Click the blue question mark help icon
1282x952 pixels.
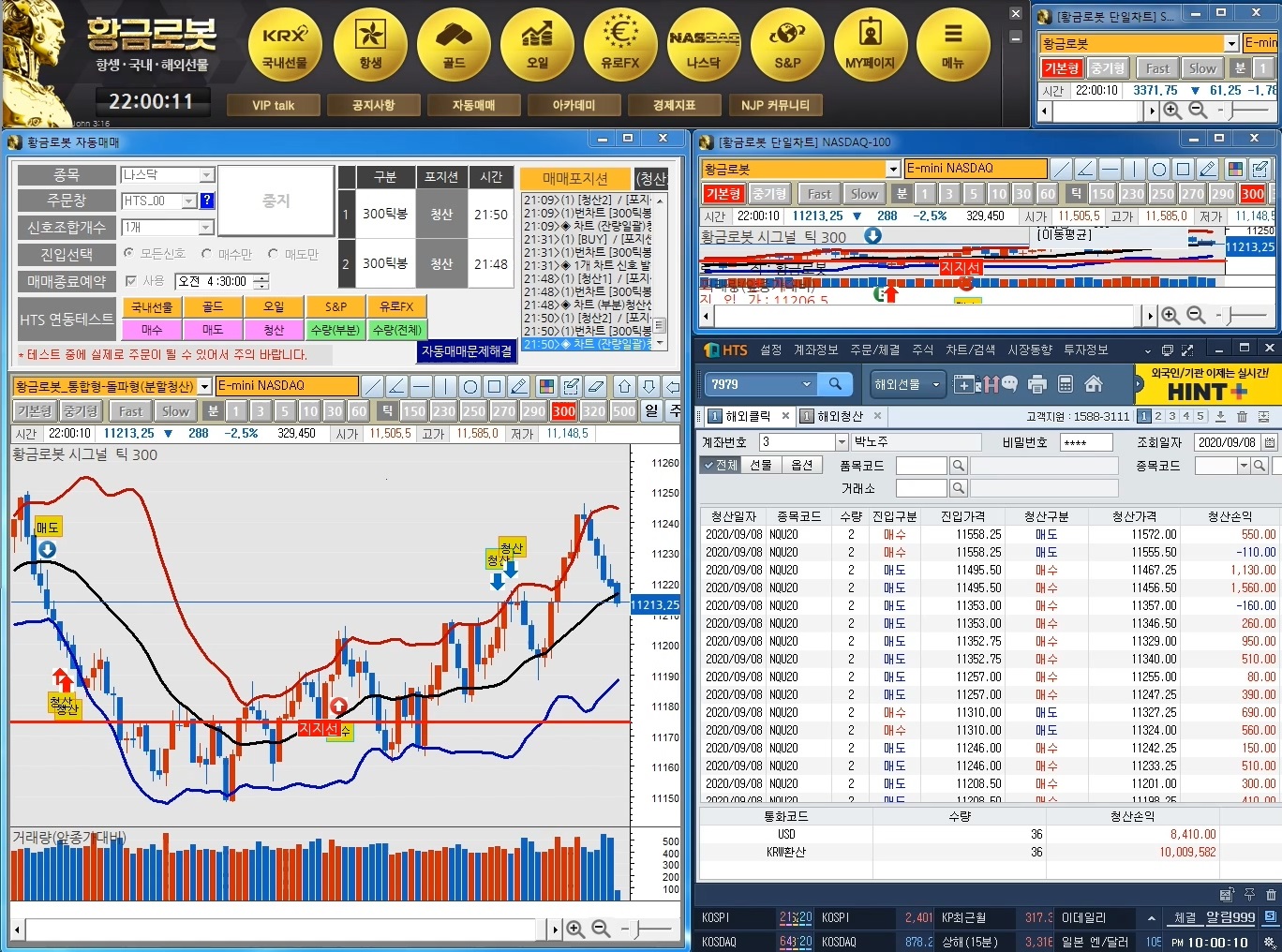tap(207, 201)
